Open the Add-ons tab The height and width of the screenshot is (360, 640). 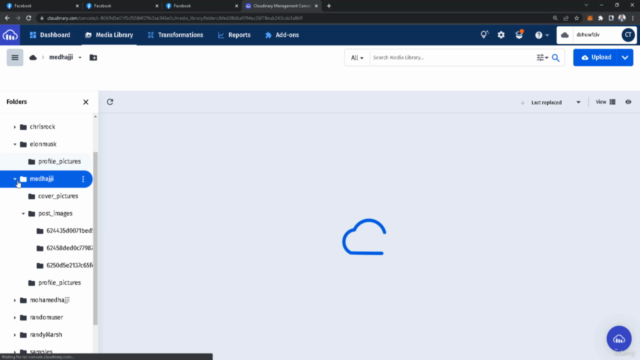[282, 35]
